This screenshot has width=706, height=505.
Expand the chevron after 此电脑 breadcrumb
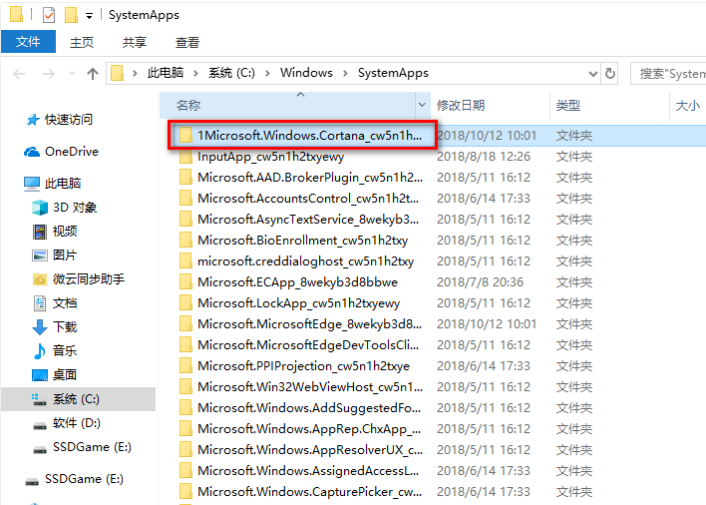[196, 73]
